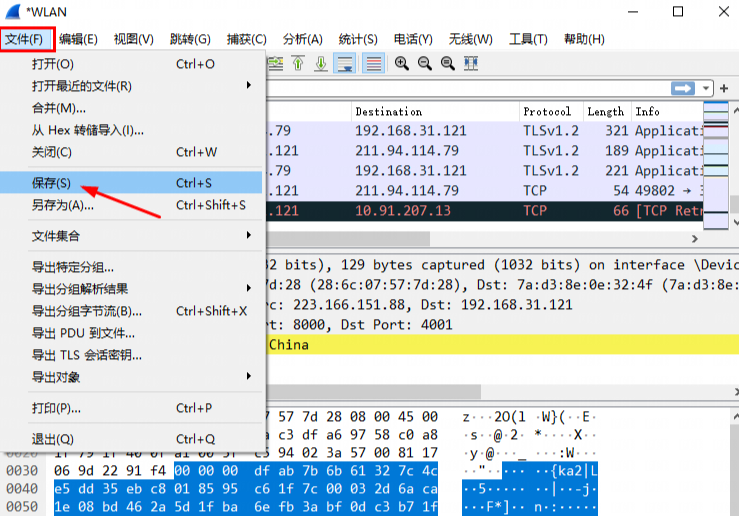This screenshot has height=516, width=739.
Task: Open the filter history dropdown arrow
Action: pos(707,88)
